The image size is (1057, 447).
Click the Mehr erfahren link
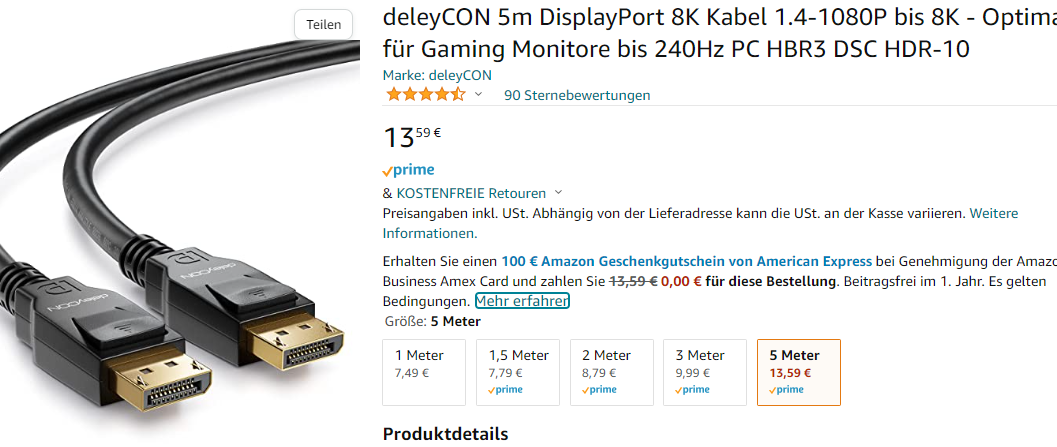522,301
